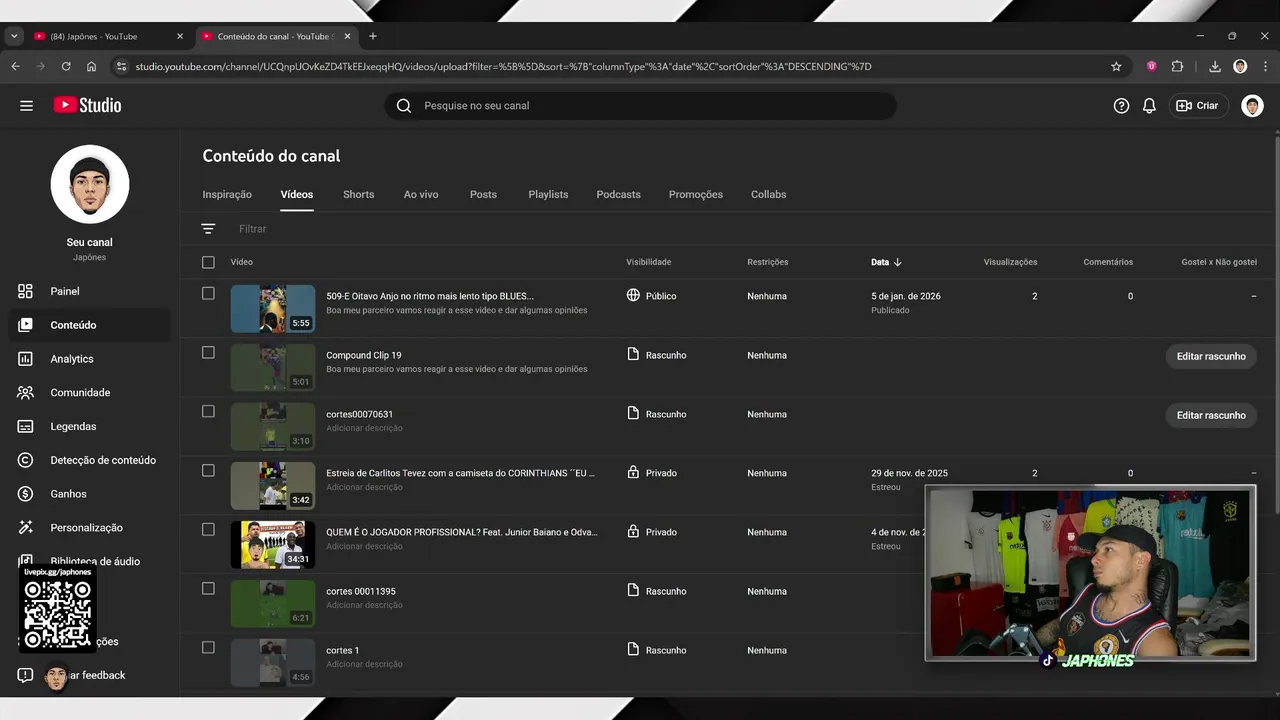Reload the page
The width and height of the screenshot is (1280, 720).
66,66
